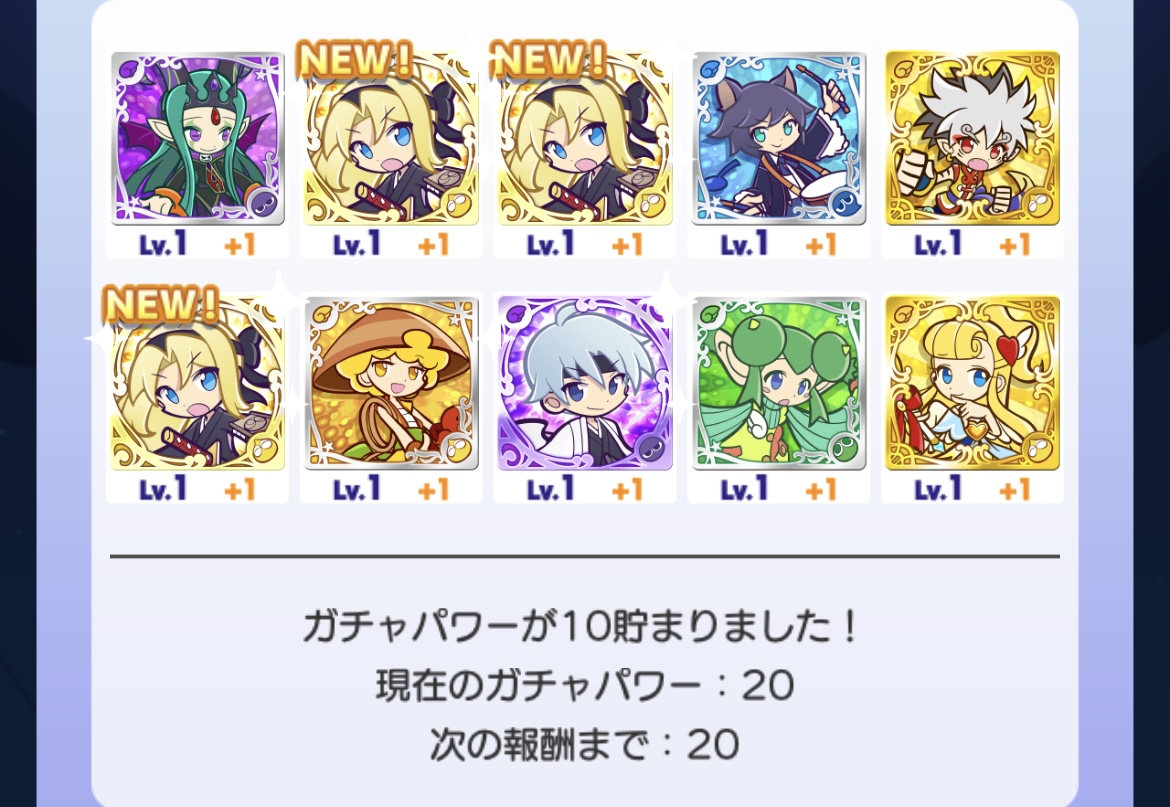This screenshot has height=807, width=1170.
Task: Click green puyo icon on twin-bun girl card
Action: [844, 449]
